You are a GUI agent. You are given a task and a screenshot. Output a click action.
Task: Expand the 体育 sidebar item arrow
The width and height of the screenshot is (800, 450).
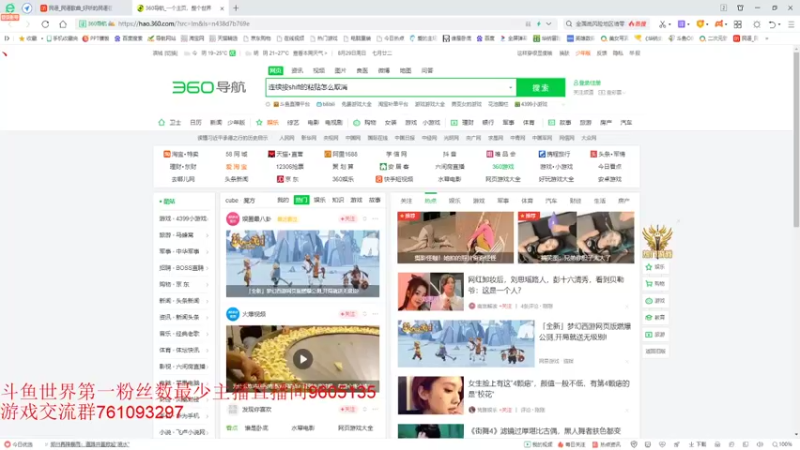(207, 350)
